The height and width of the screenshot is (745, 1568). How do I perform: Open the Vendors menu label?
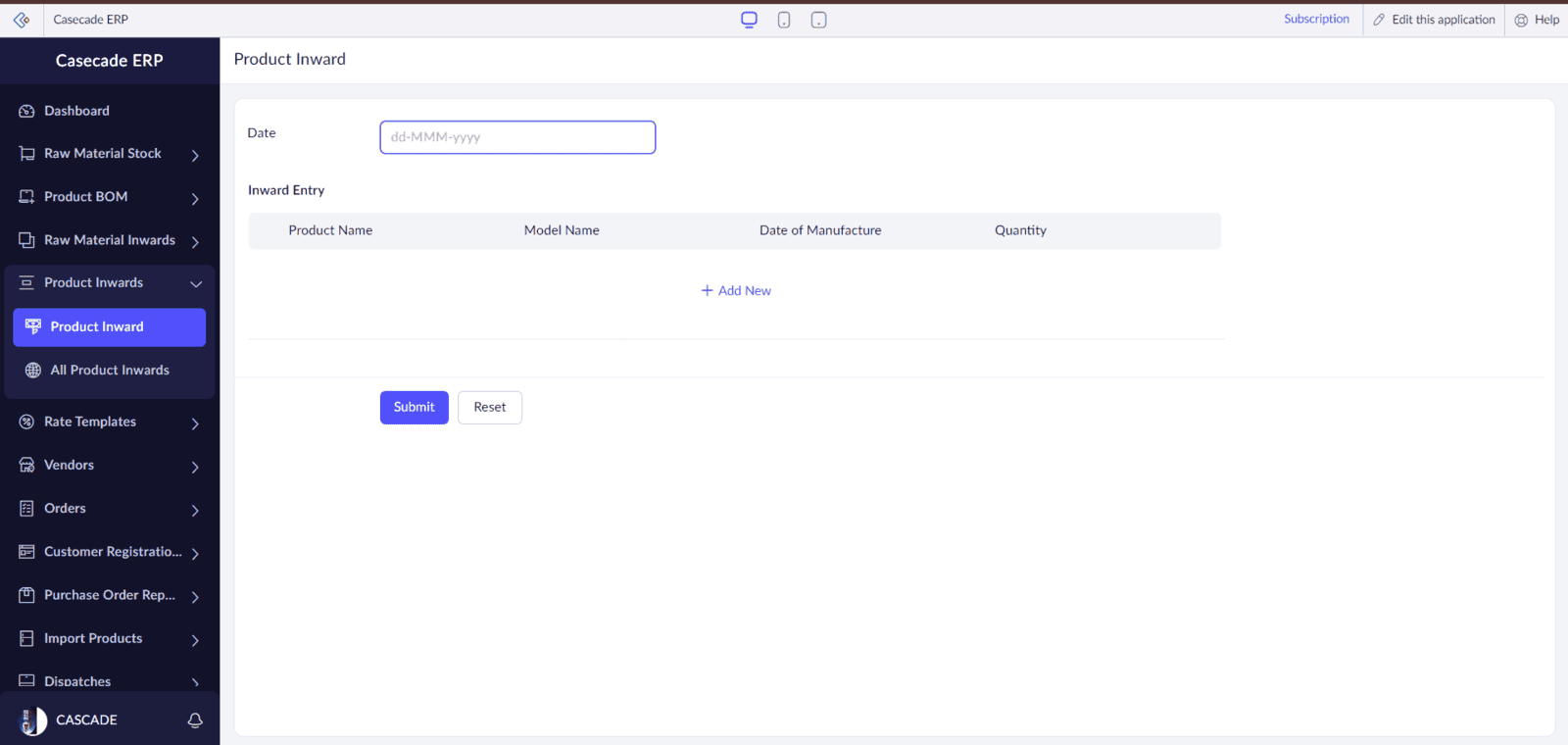[x=69, y=465]
